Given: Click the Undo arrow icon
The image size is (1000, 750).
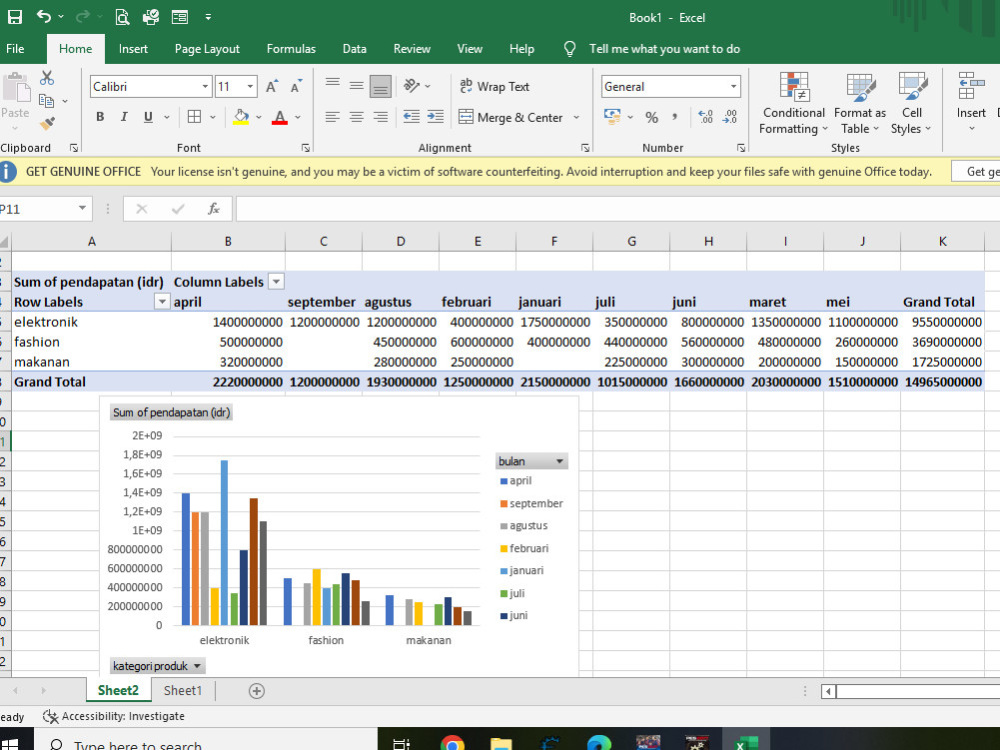Looking at the screenshot, I should click(43, 17).
